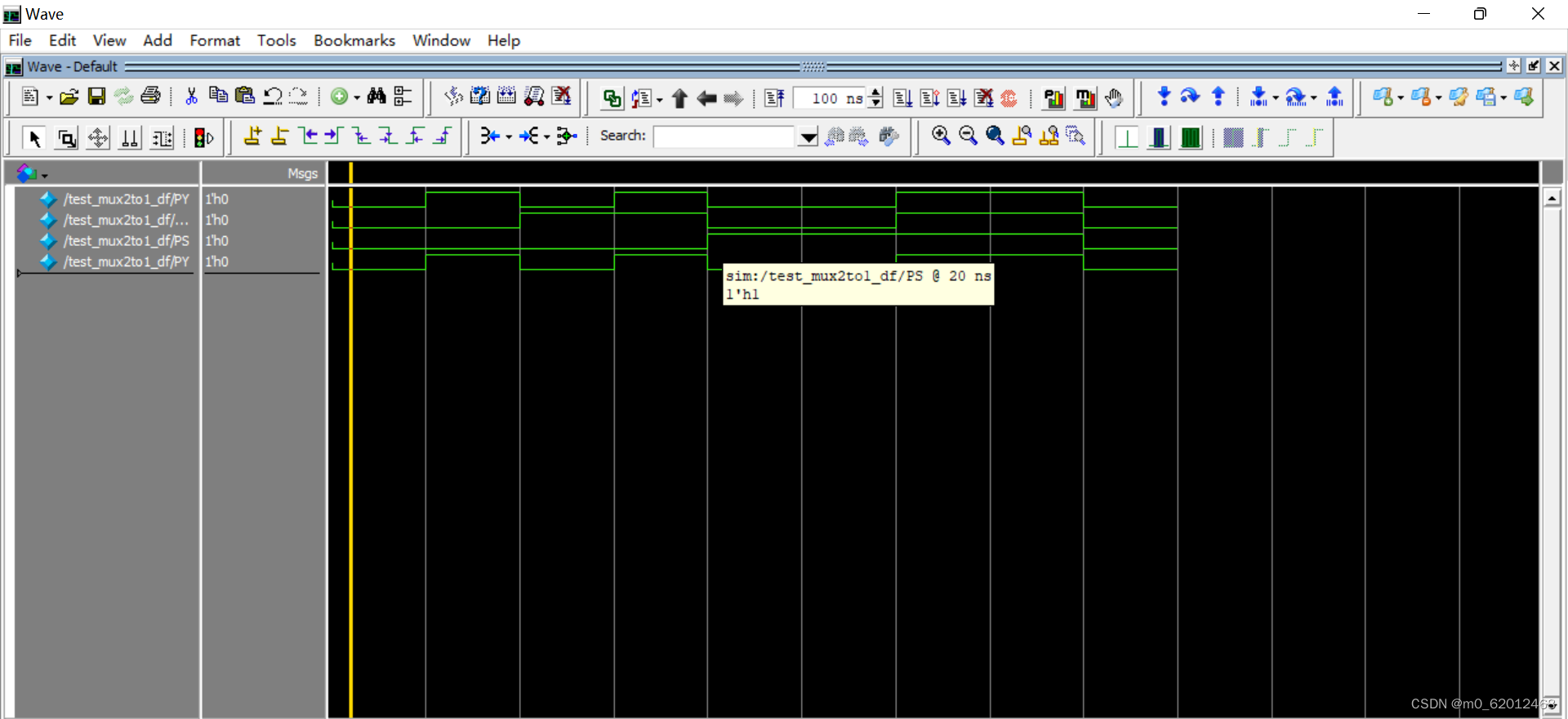Click the black left-arrow navigation icon

(x=706, y=99)
